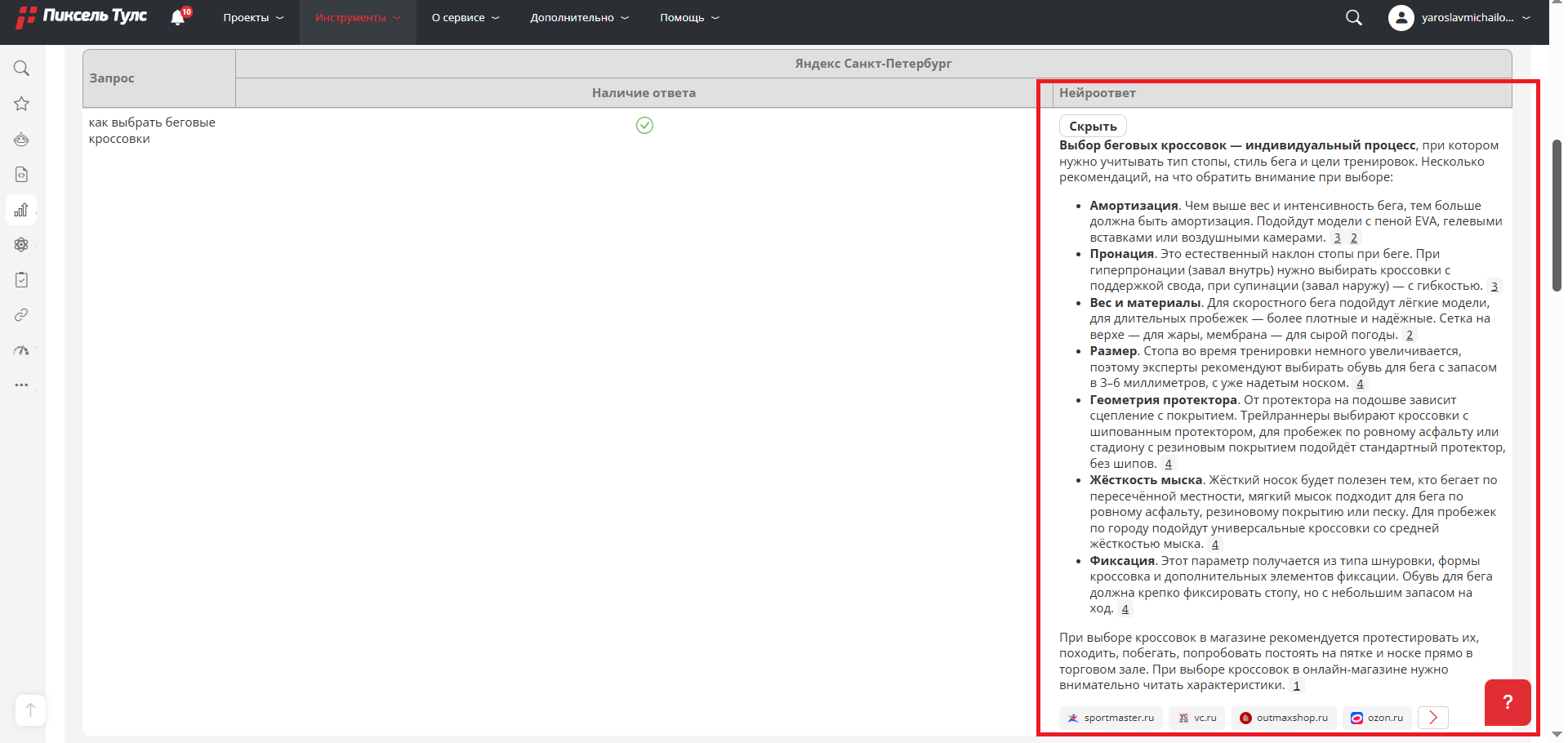This screenshot has height=743, width=1568.
Task: Select the growth chart icon in sidebar
Action: 22,210
